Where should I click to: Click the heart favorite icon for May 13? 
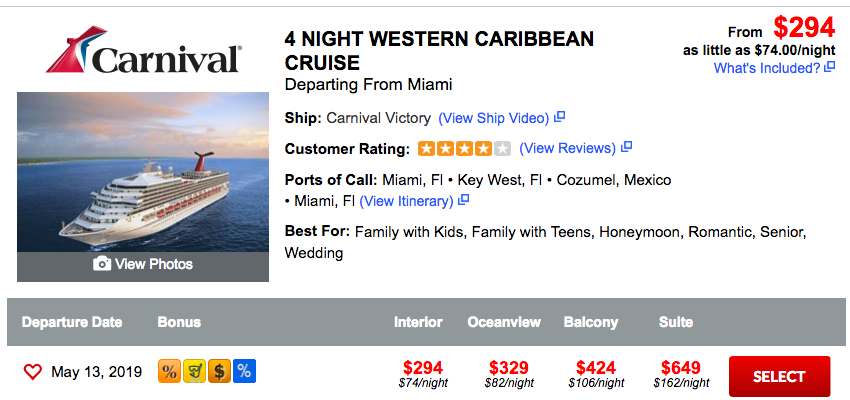coord(33,373)
